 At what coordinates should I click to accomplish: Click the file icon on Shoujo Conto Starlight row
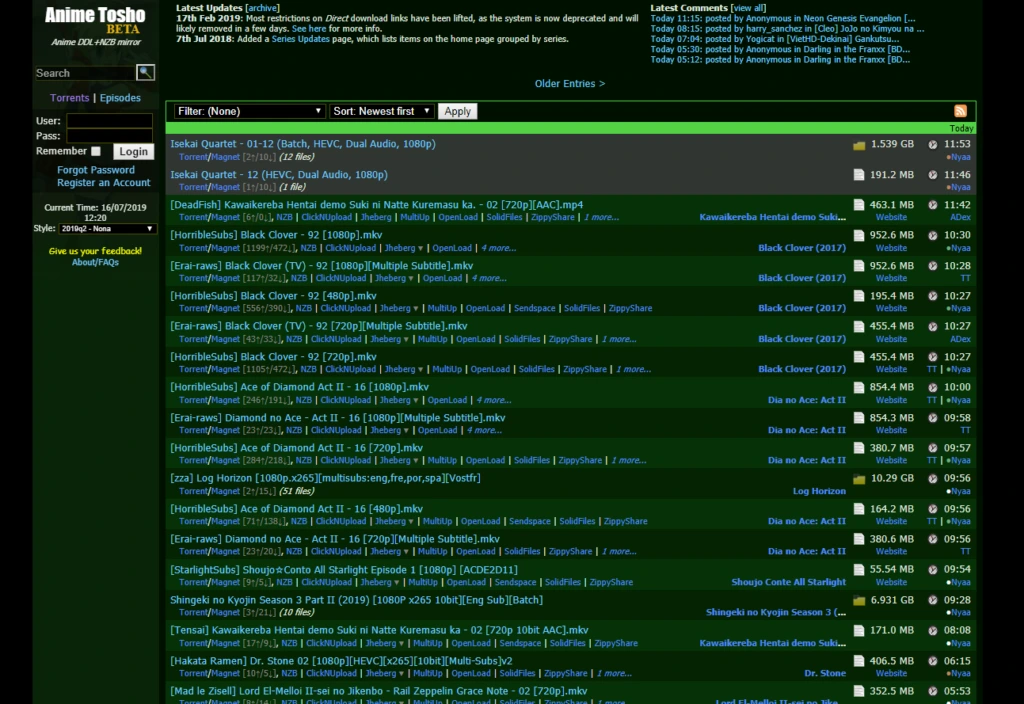[858, 569]
